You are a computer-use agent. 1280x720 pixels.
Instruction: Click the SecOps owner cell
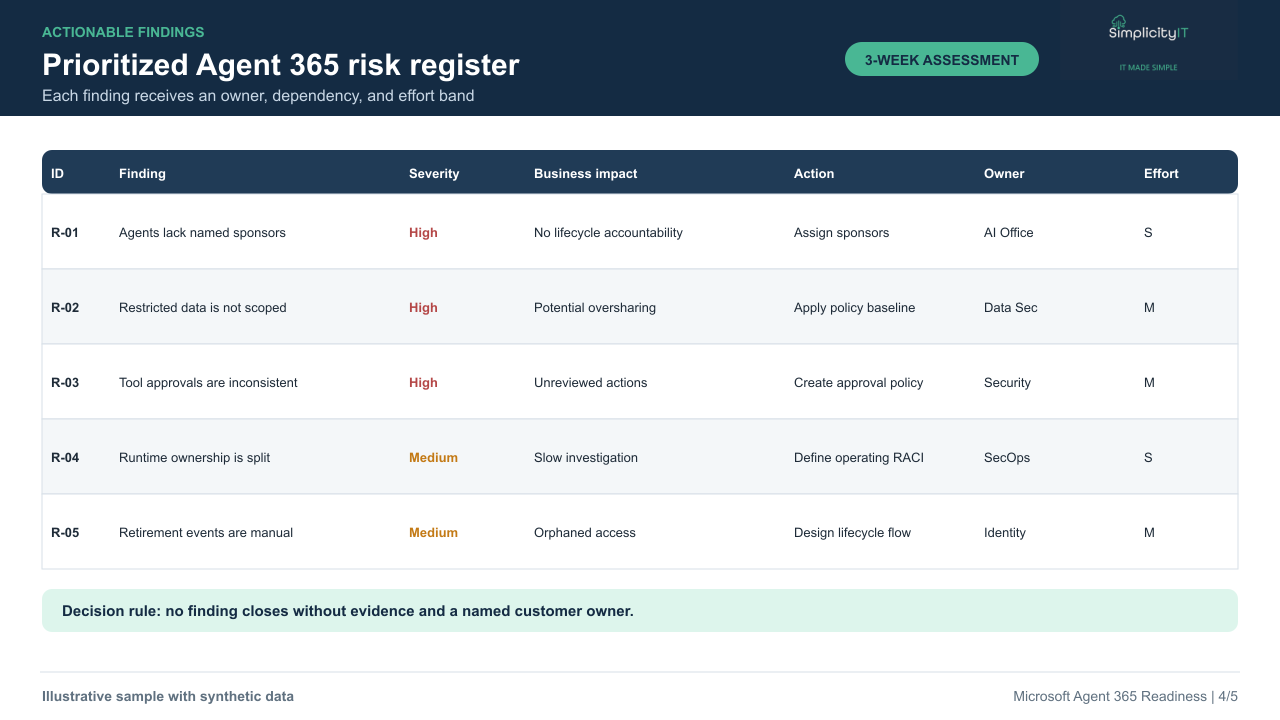point(1007,457)
